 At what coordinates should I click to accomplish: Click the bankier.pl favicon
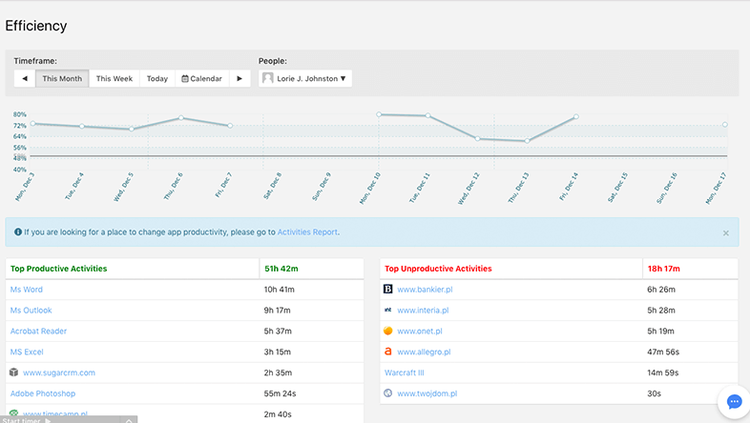(388, 289)
